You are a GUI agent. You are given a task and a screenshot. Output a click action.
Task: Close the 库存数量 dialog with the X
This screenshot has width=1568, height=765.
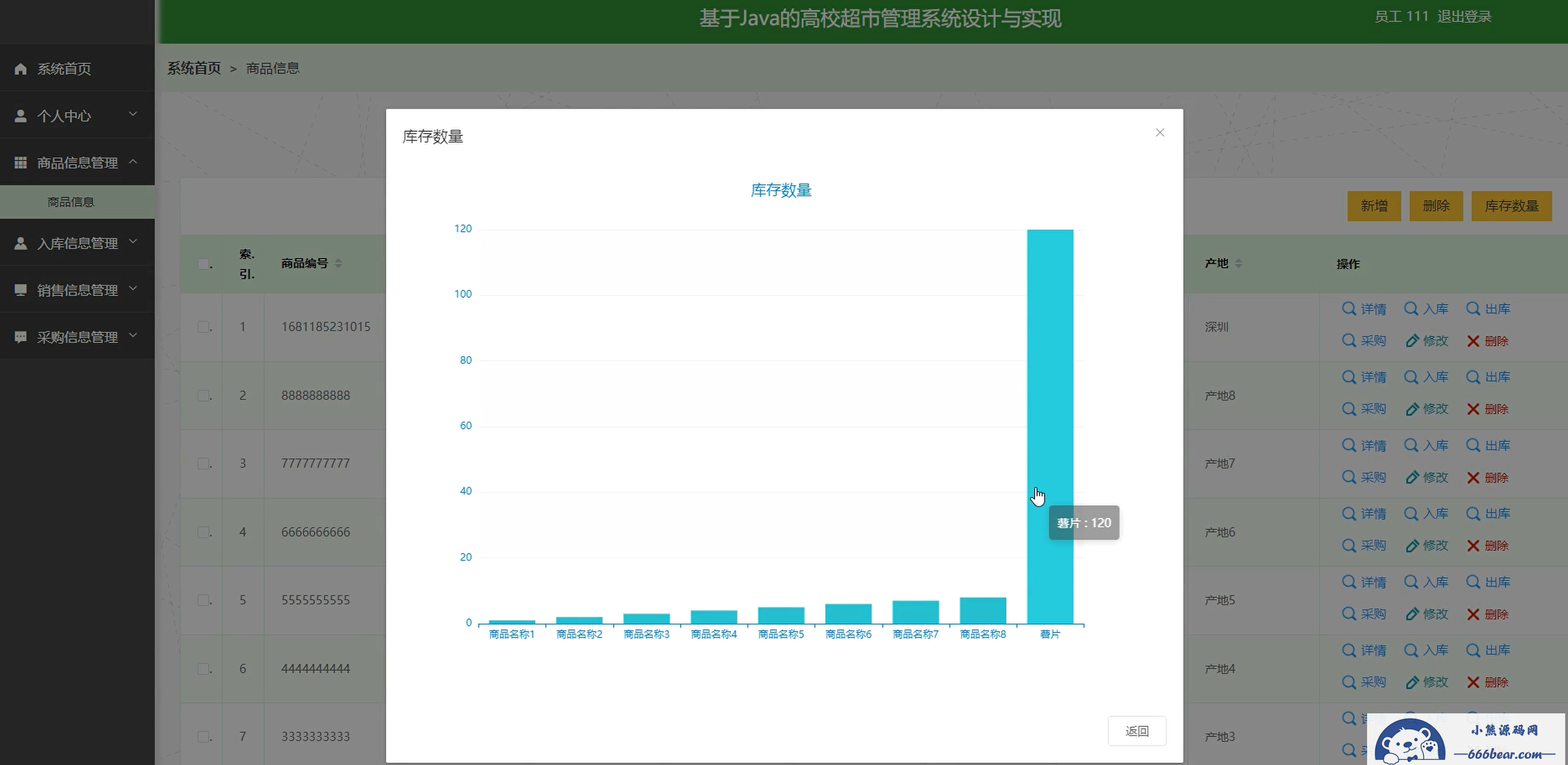(1159, 132)
